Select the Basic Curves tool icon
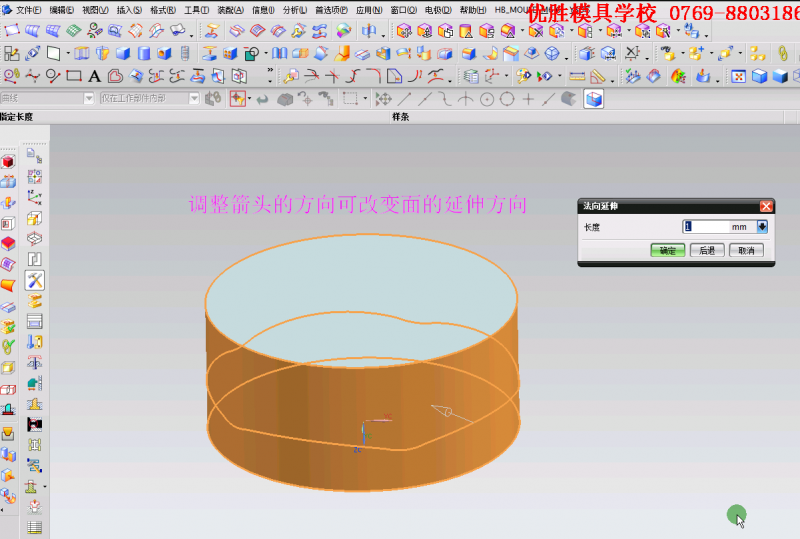The height and width of the screenshot is (539, 800). point(53,77)
